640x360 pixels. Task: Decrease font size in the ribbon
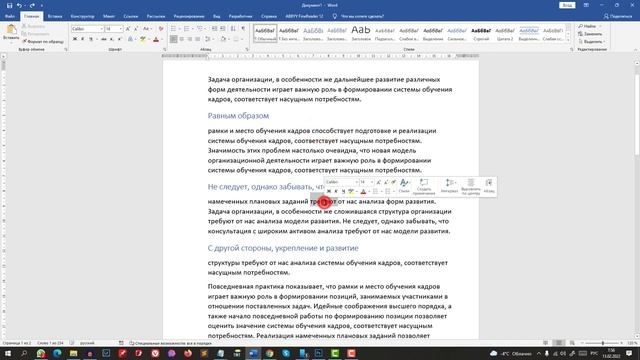click(136, 29)
